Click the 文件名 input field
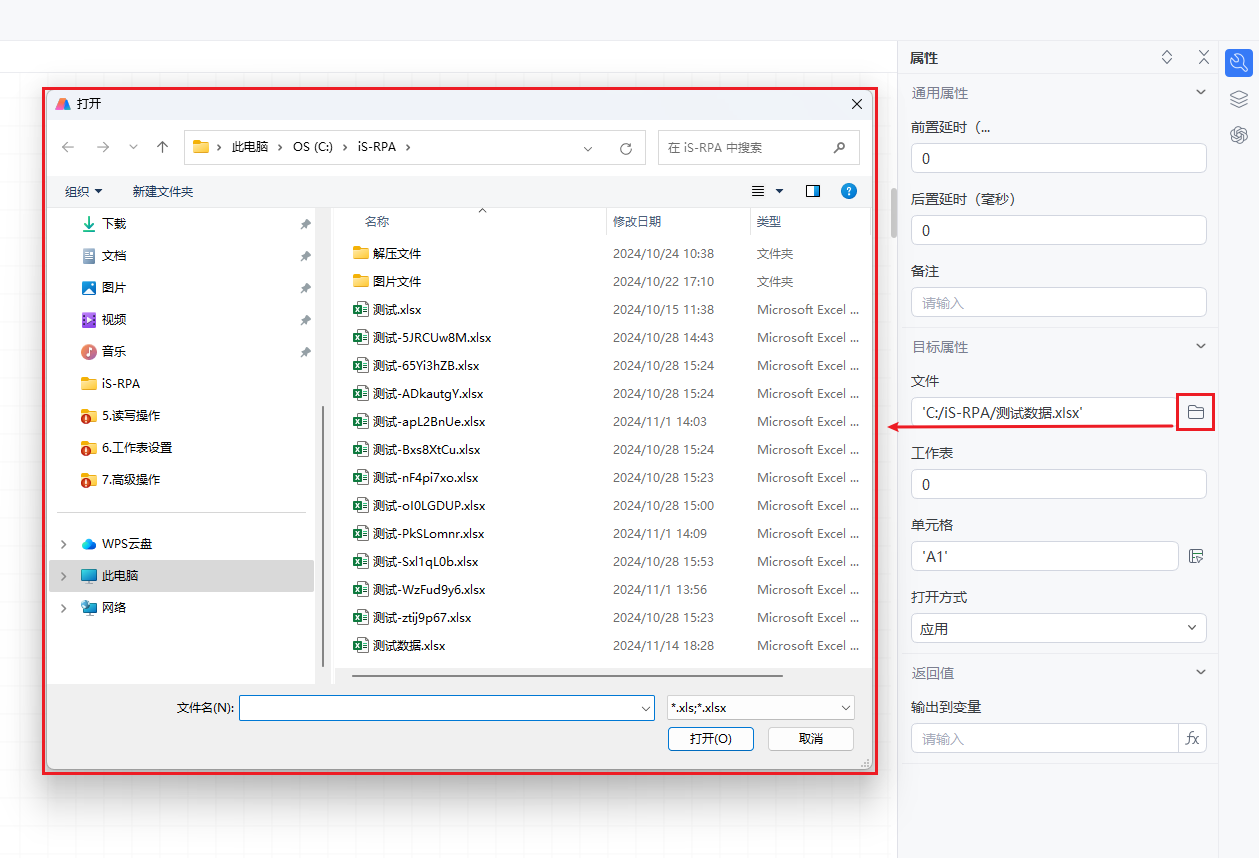The height and width of the screenshot is (858, 1259). click(440, 708)
